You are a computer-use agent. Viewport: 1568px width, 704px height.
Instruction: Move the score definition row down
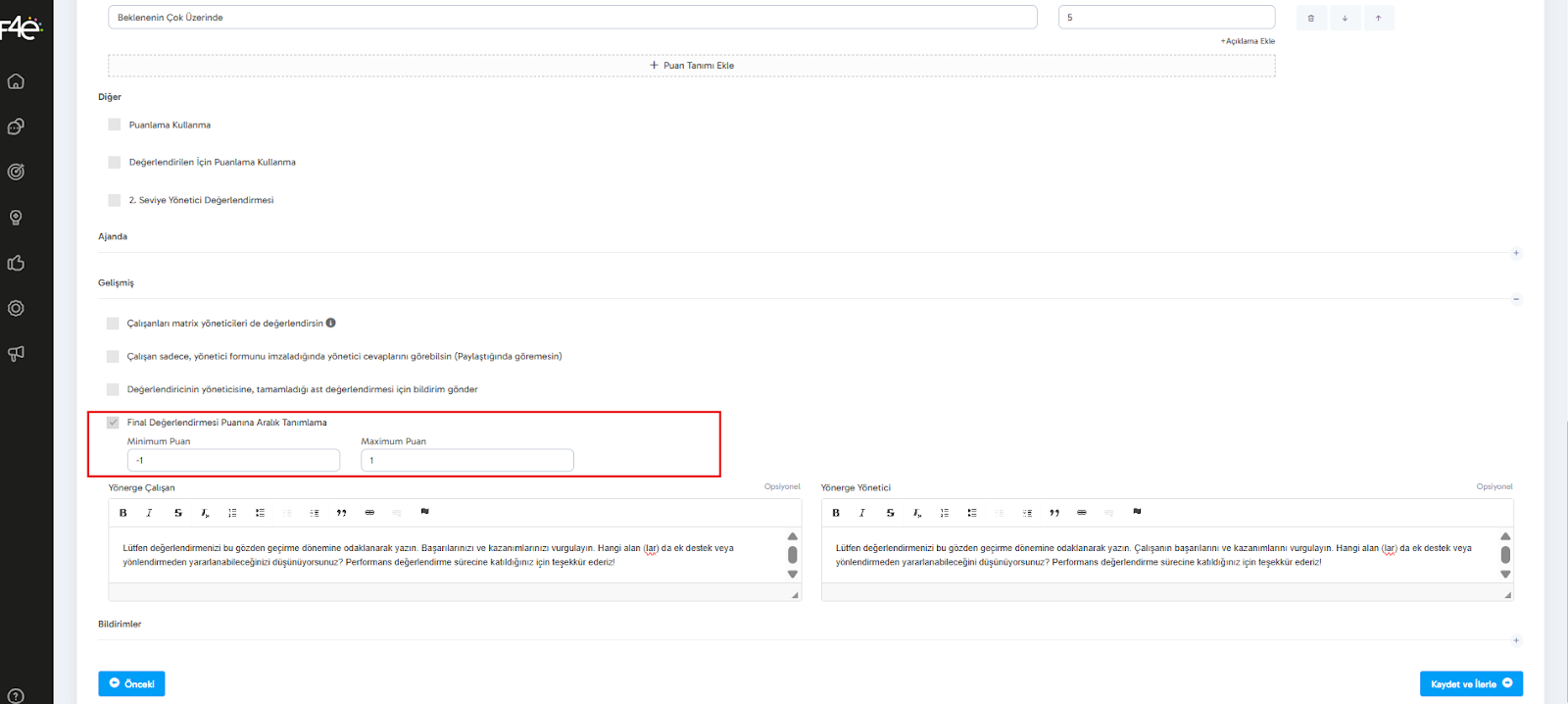tap(1345, 18)
